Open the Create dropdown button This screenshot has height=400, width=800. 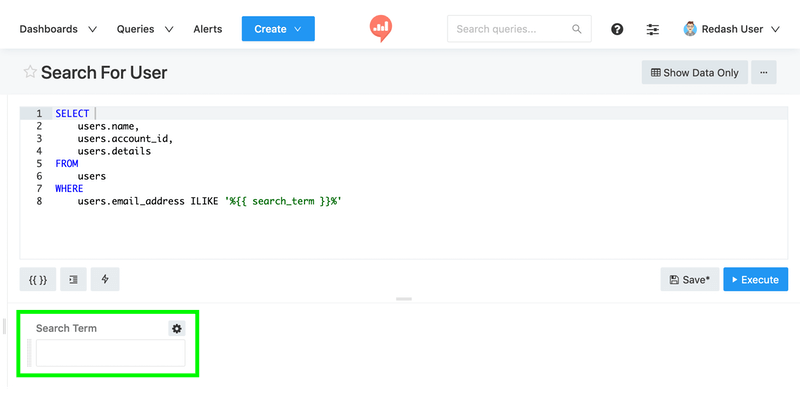click(278, 29)
